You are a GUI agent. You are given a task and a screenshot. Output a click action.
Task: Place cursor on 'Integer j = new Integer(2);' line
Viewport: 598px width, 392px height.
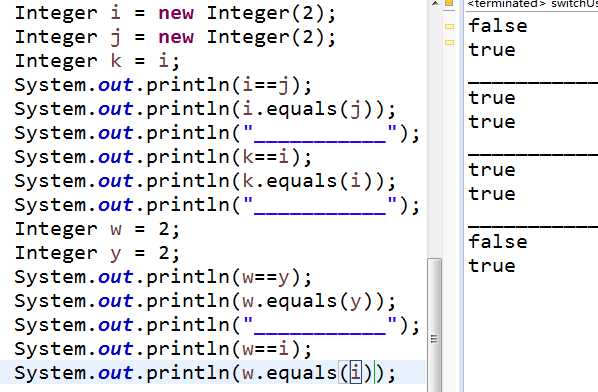click(x=175, y=38)
